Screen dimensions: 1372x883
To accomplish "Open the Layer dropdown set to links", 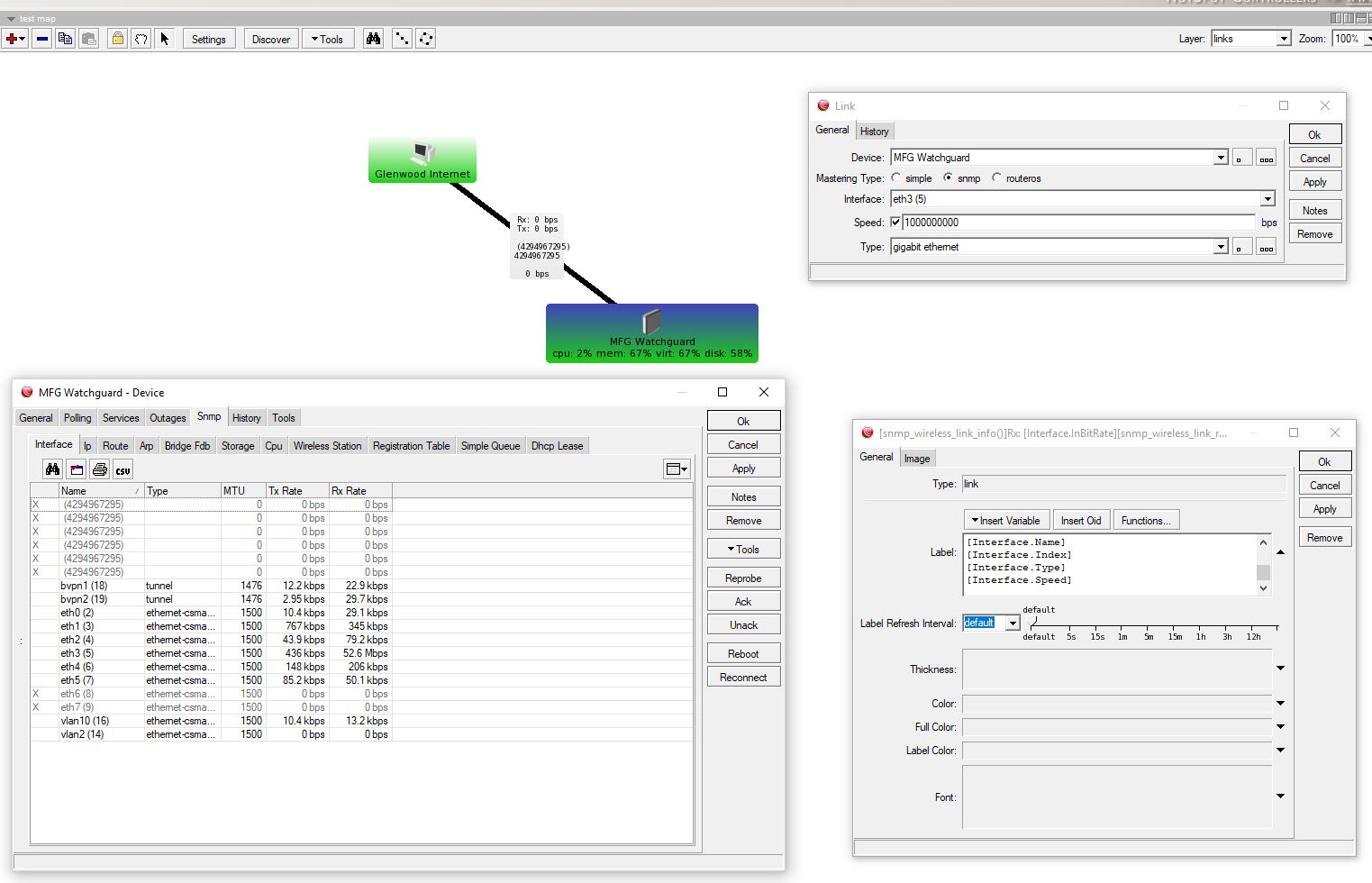I will [x=1283, y=39].
